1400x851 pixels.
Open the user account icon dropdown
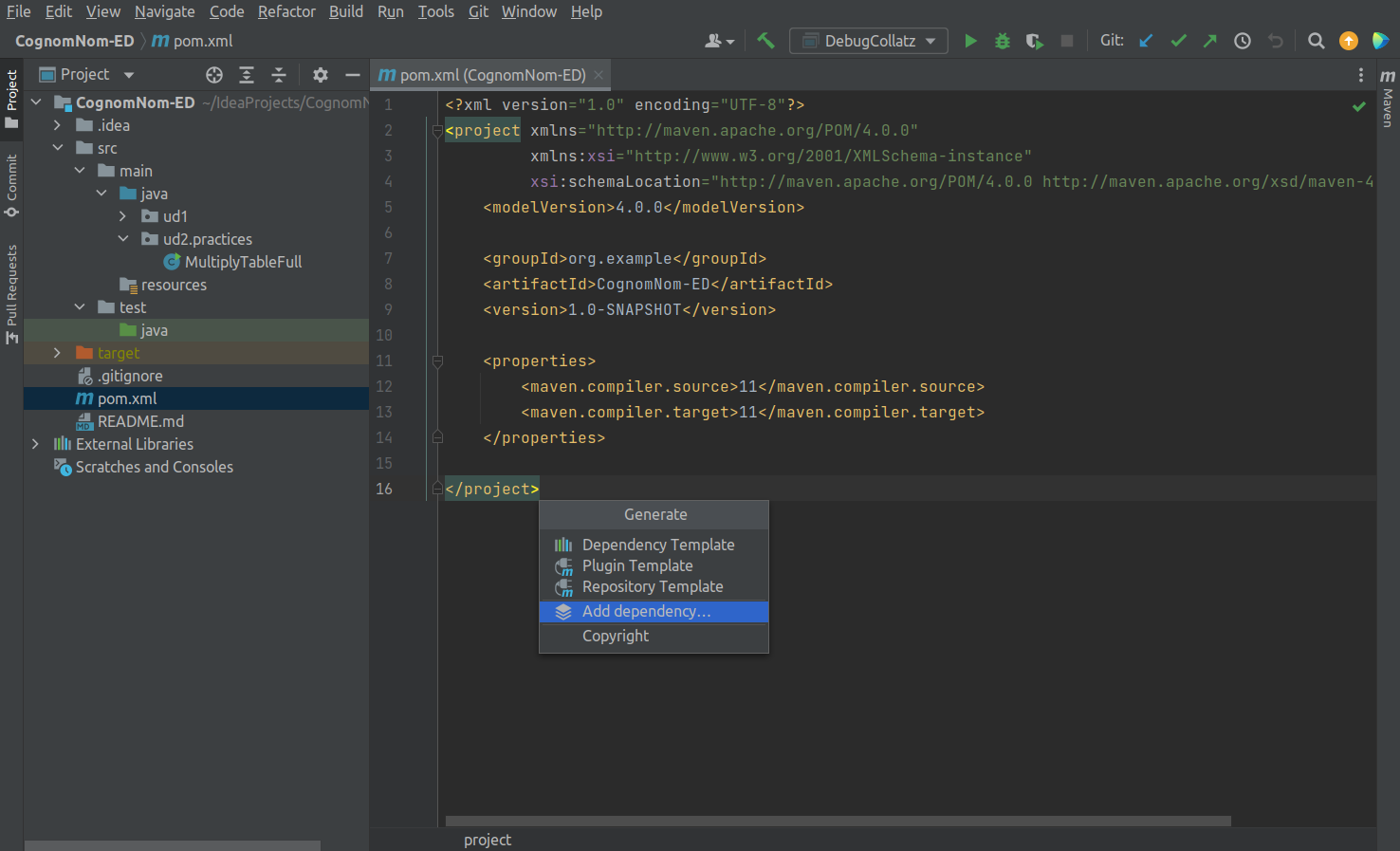[x=720, y=41]
